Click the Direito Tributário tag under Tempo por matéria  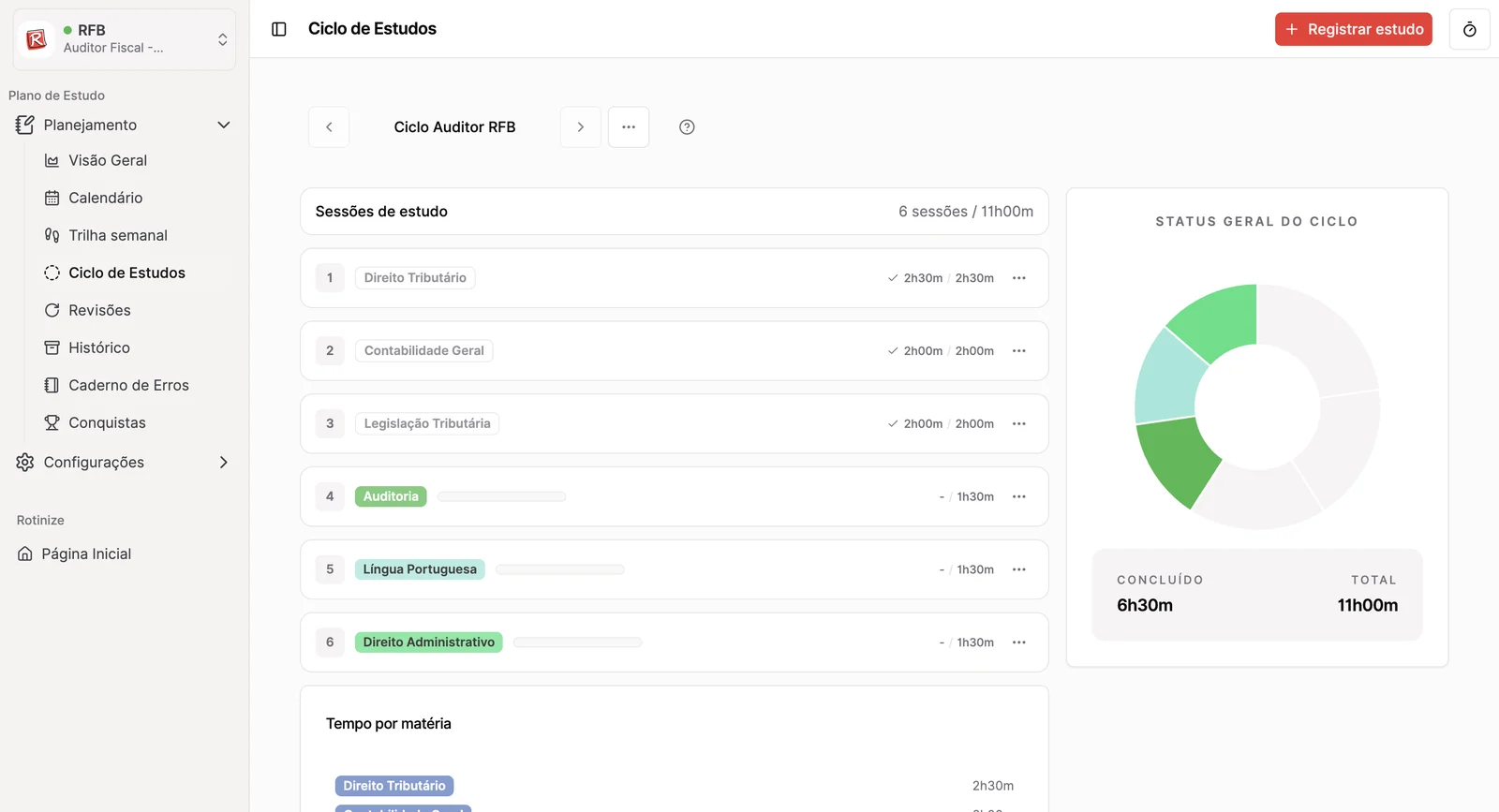(x=394, y=786)
